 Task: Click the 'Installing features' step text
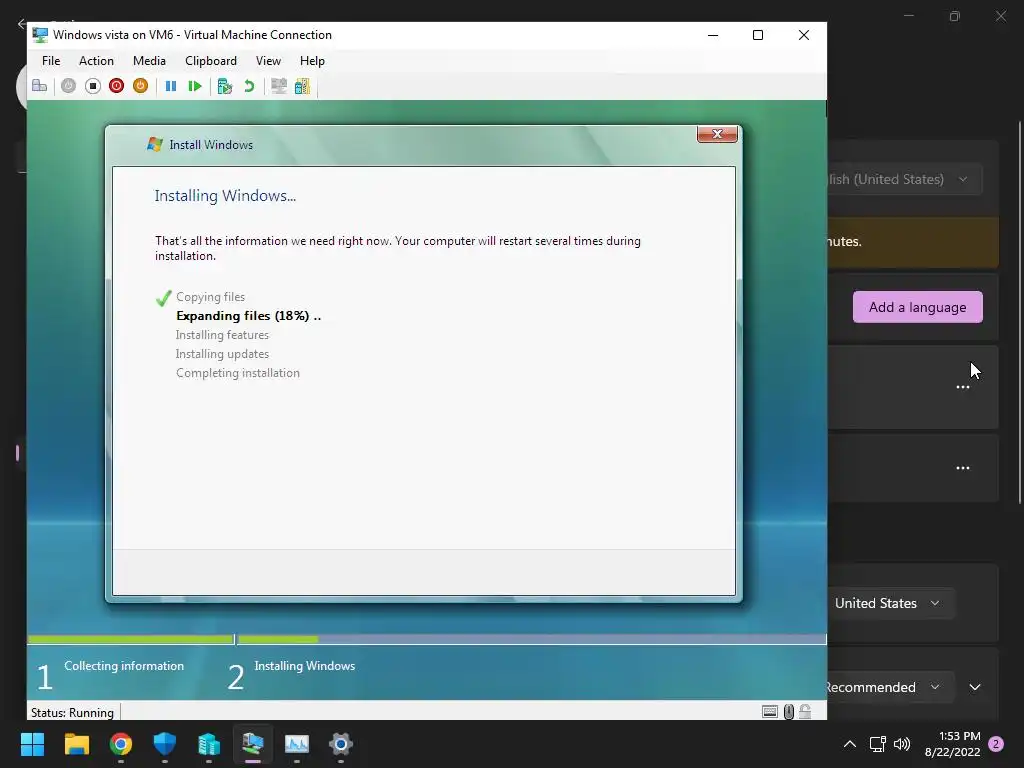(x=222, y=335)
